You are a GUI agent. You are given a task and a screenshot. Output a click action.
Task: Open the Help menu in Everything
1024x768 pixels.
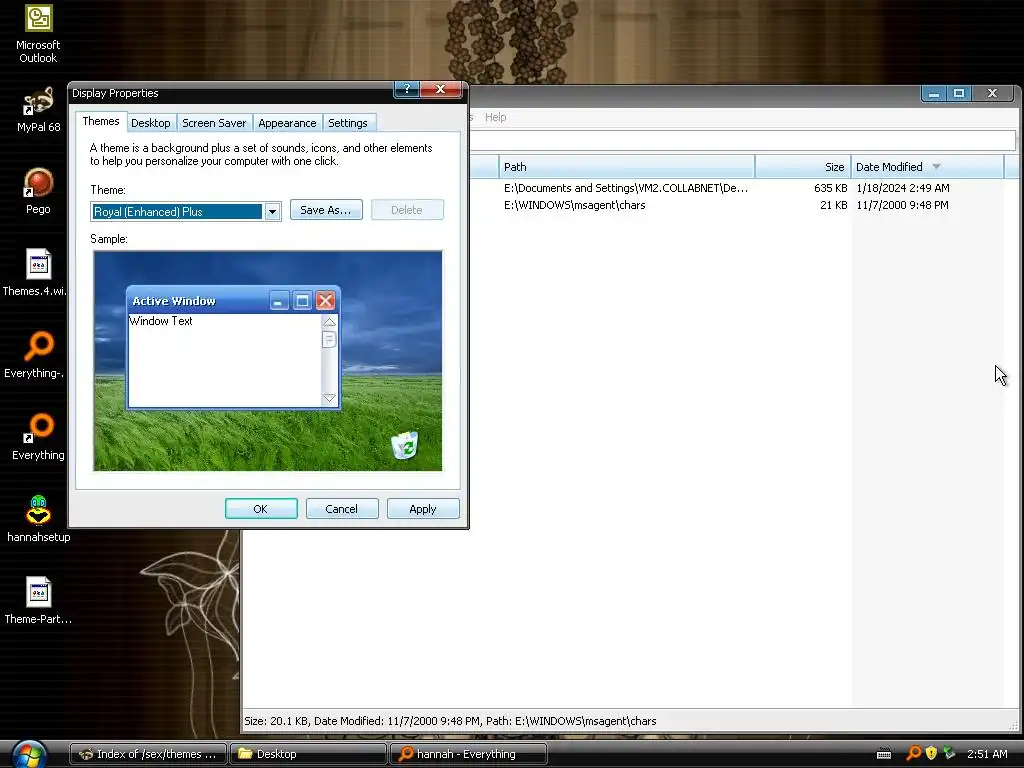(x=496, y=117)
